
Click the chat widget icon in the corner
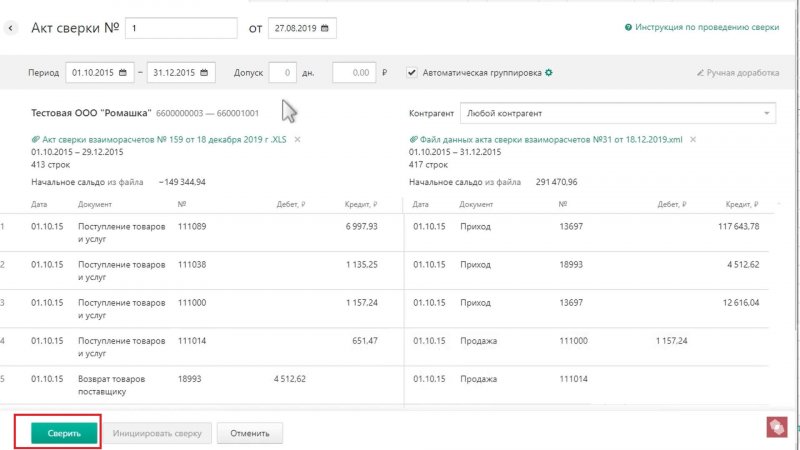[x=776, y=427]
